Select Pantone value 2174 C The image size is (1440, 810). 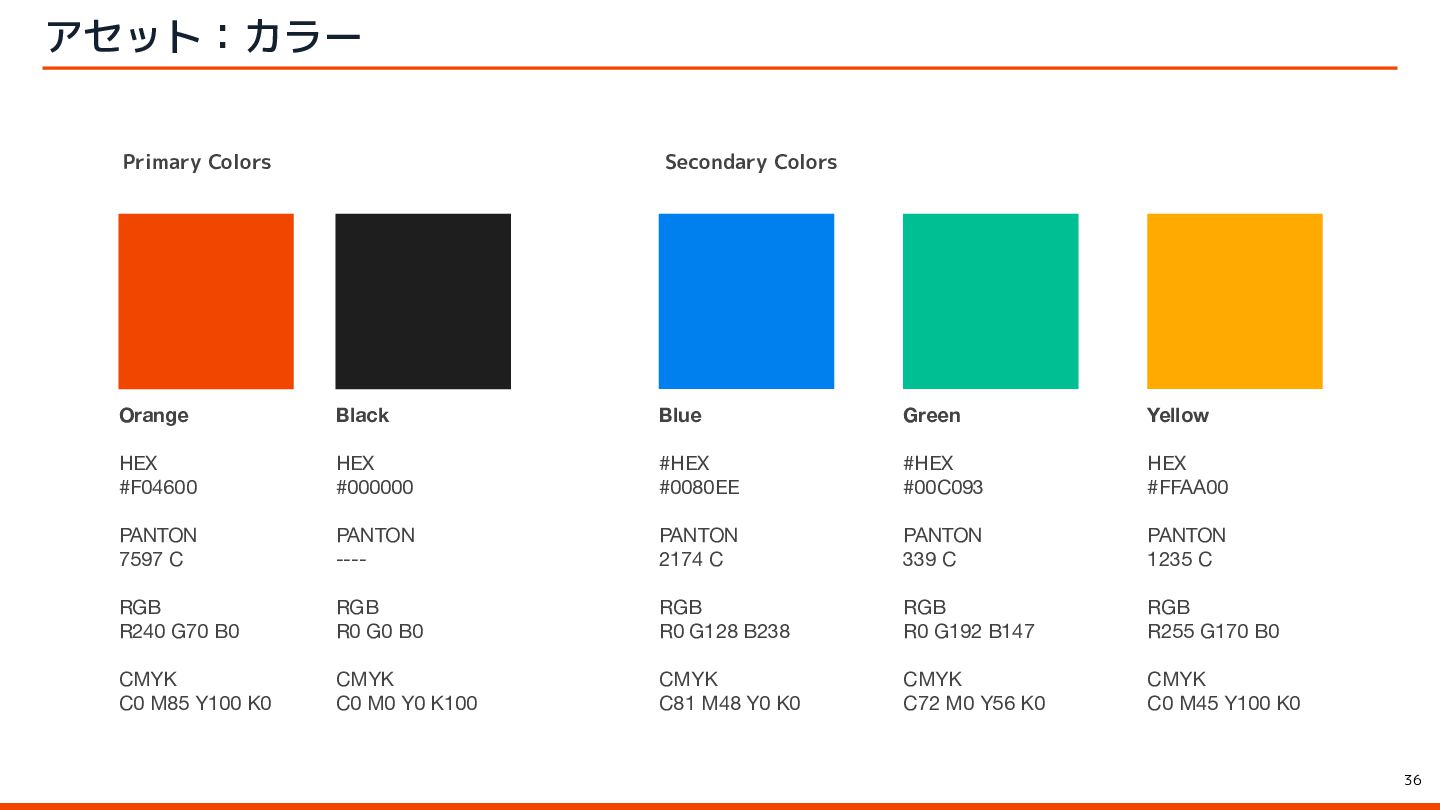tap(691, 559)
